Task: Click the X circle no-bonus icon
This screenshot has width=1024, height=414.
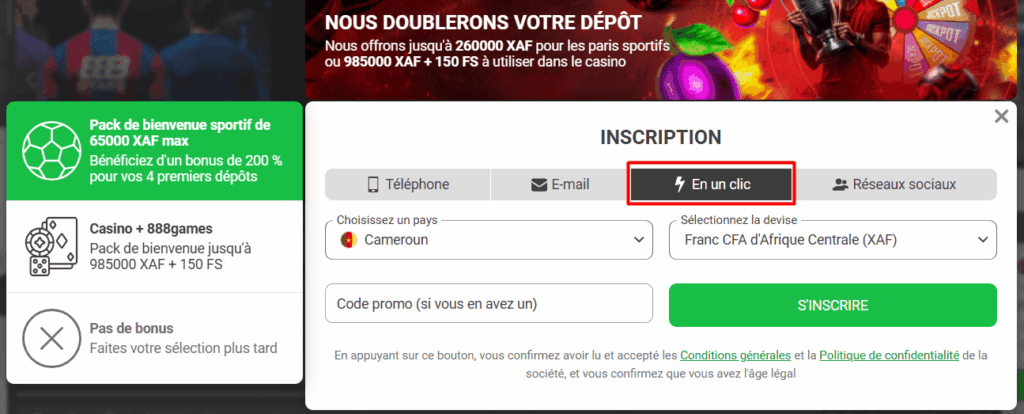Action: 50,338
